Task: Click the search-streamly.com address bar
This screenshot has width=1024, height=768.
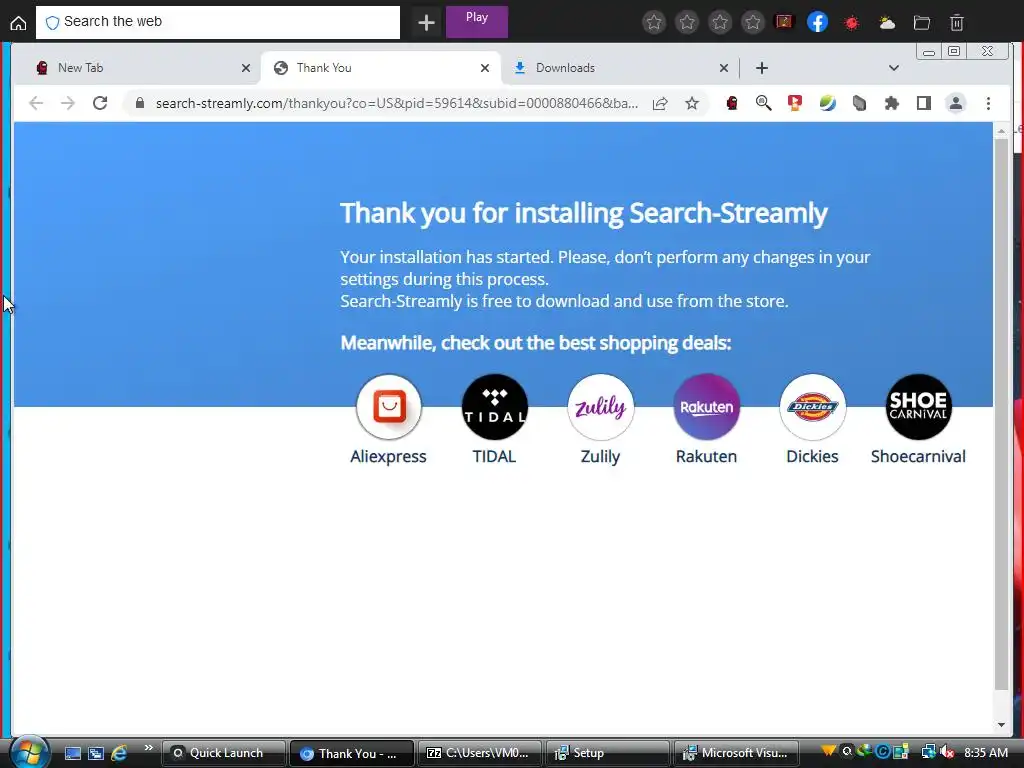Action: tap(397, 103)
